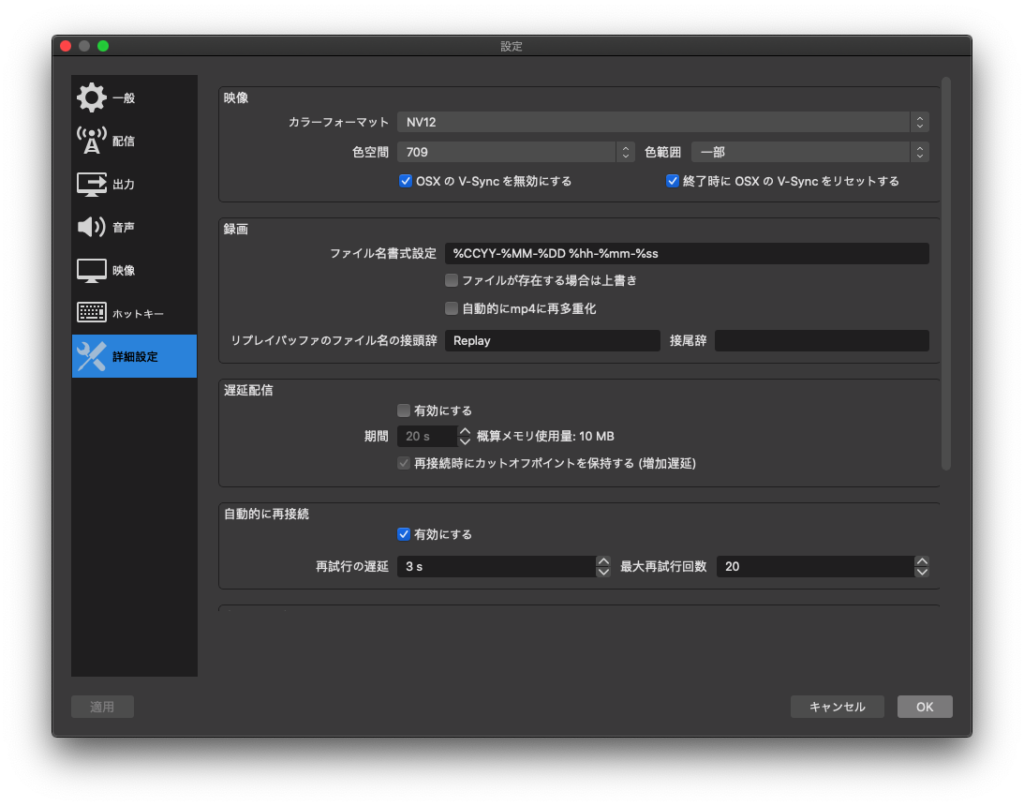
Task: Click the 再試行の遅延 3 s field
Action: click(496, 566)
